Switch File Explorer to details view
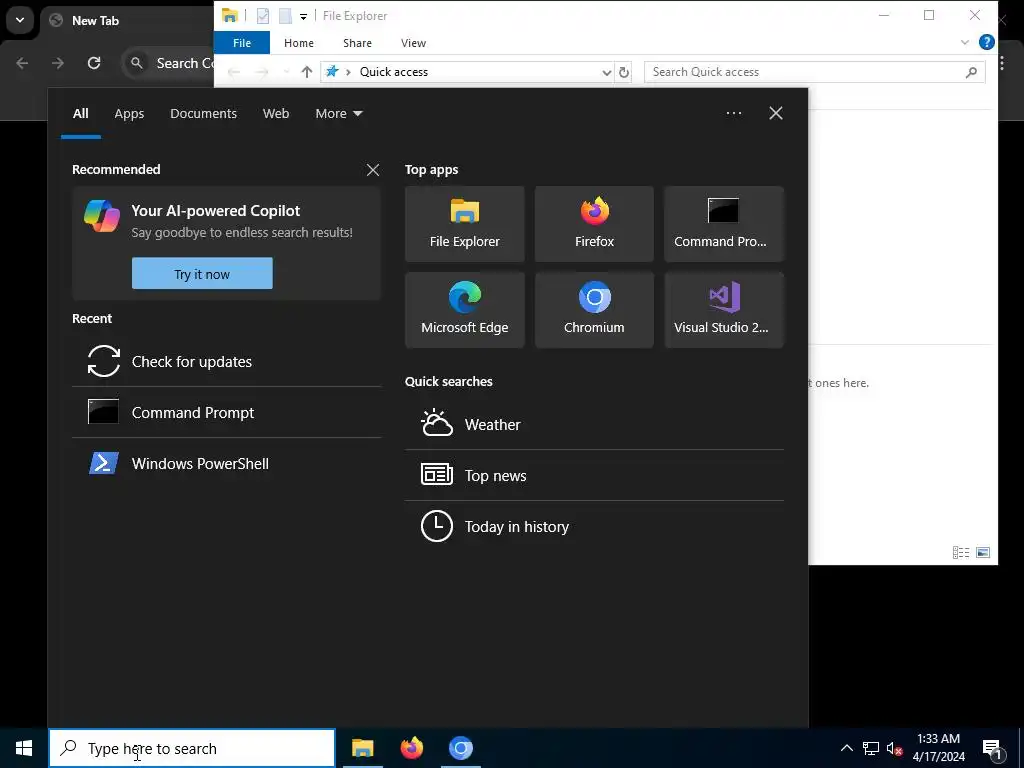The image size is (1024, 768). (x=961, y=552)
